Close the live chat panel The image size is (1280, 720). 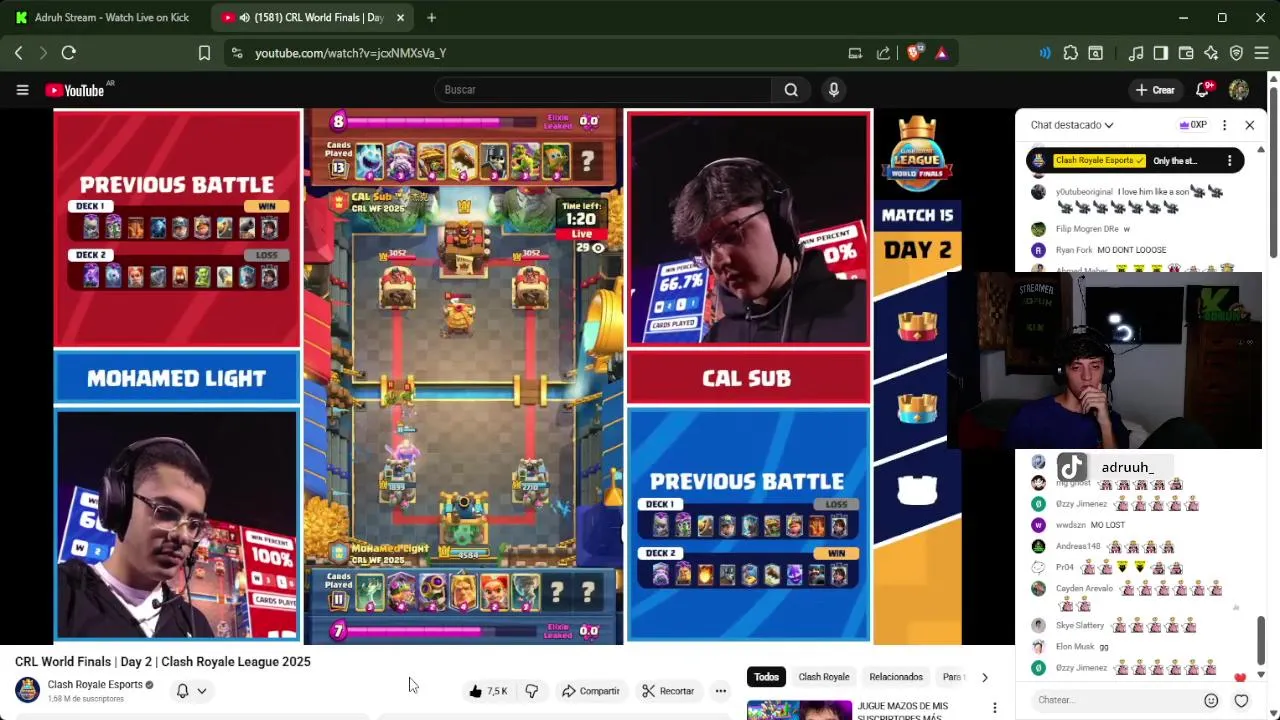coord(1249,125)
